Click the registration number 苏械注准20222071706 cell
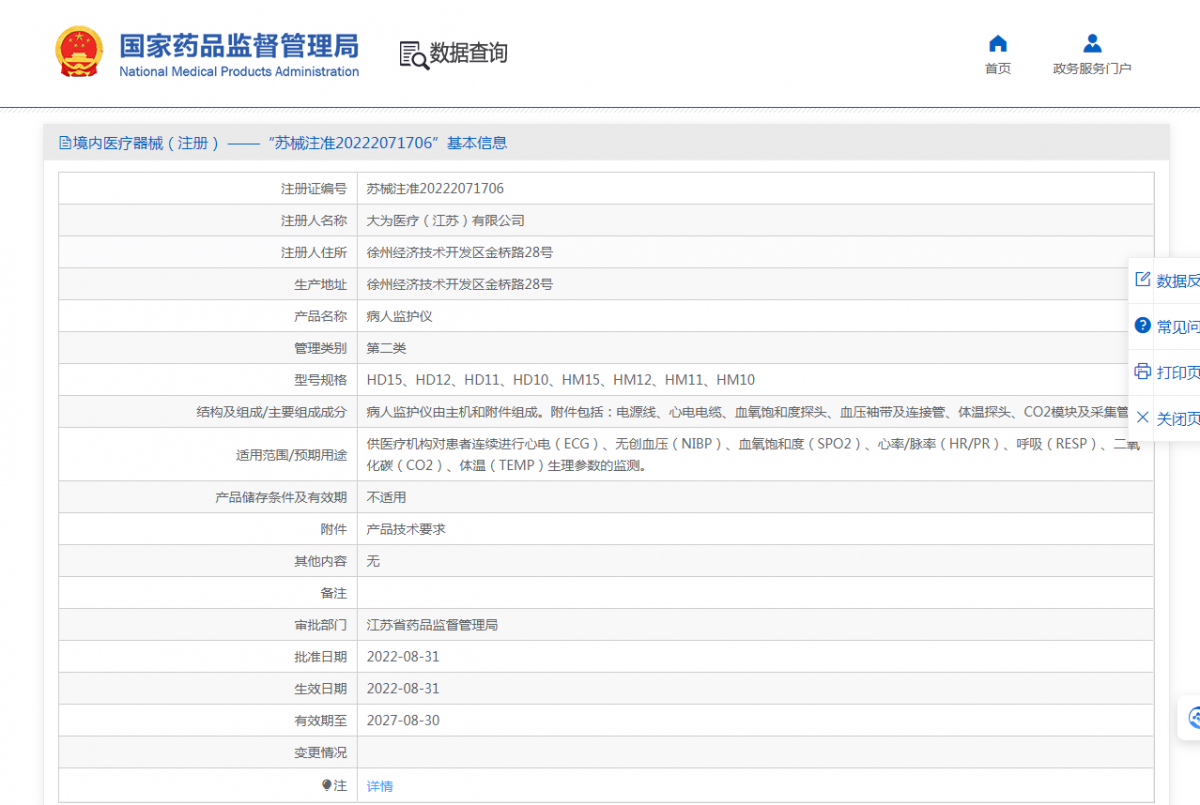 point(435,188)
